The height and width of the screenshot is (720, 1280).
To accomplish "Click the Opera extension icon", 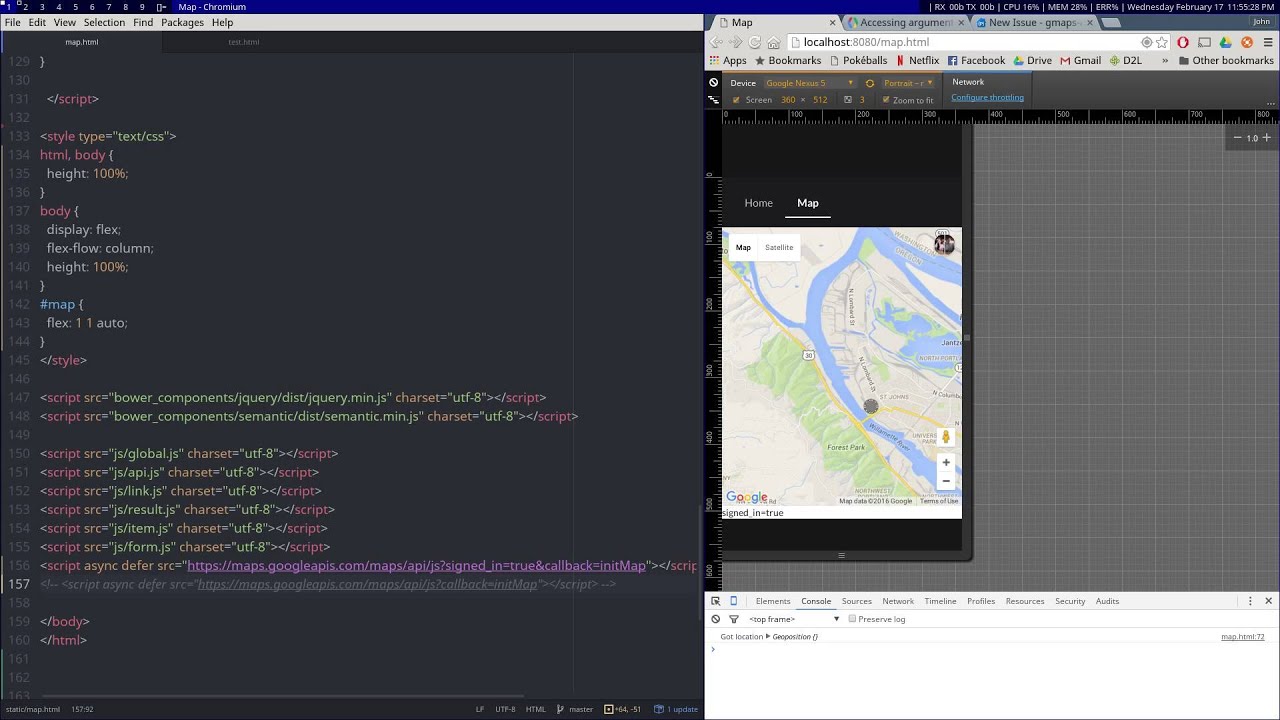I will point(1183,42).
